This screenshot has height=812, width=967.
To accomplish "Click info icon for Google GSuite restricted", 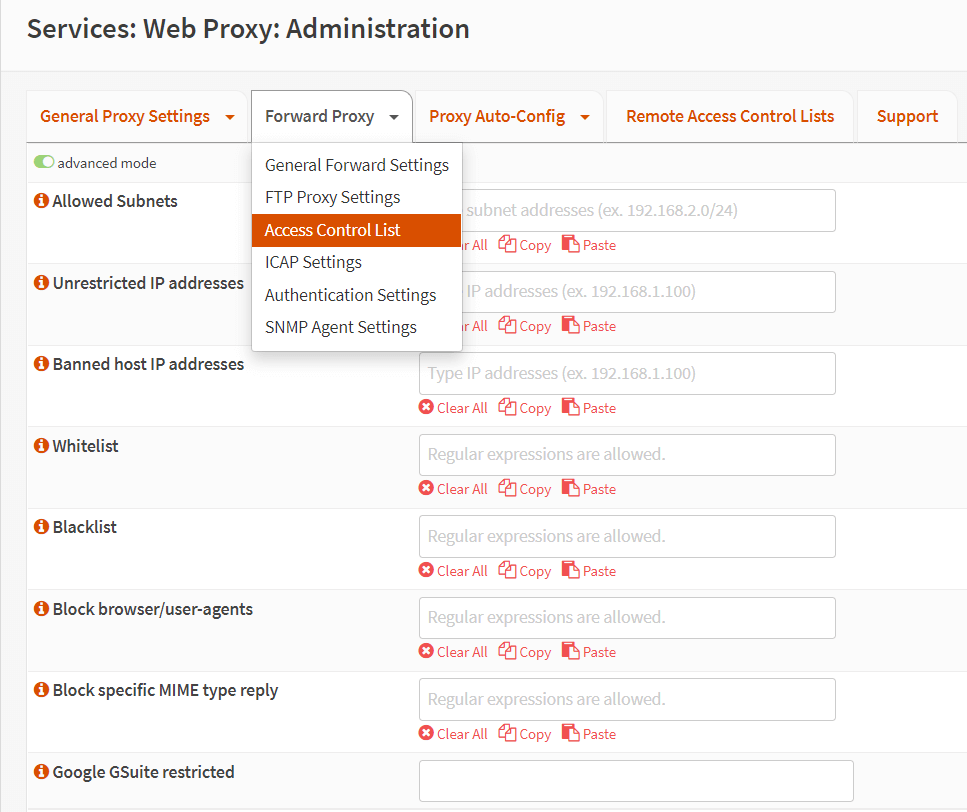I will click(41, 772).
